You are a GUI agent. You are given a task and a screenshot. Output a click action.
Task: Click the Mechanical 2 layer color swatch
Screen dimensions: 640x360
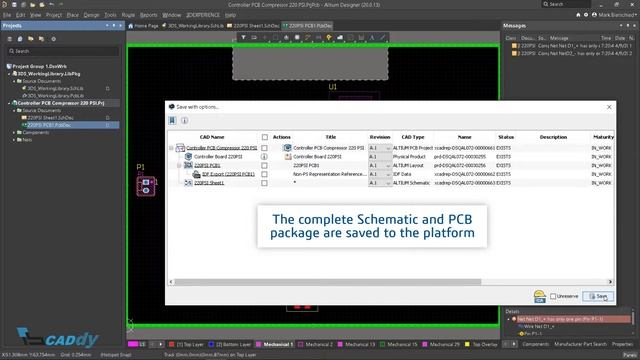[x=301, y=344]
